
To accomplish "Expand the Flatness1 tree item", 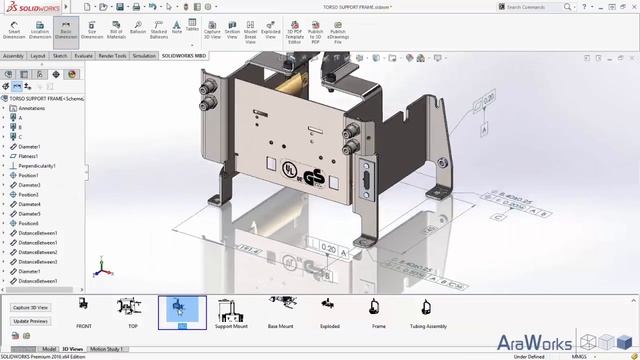I will pos(4,156).
